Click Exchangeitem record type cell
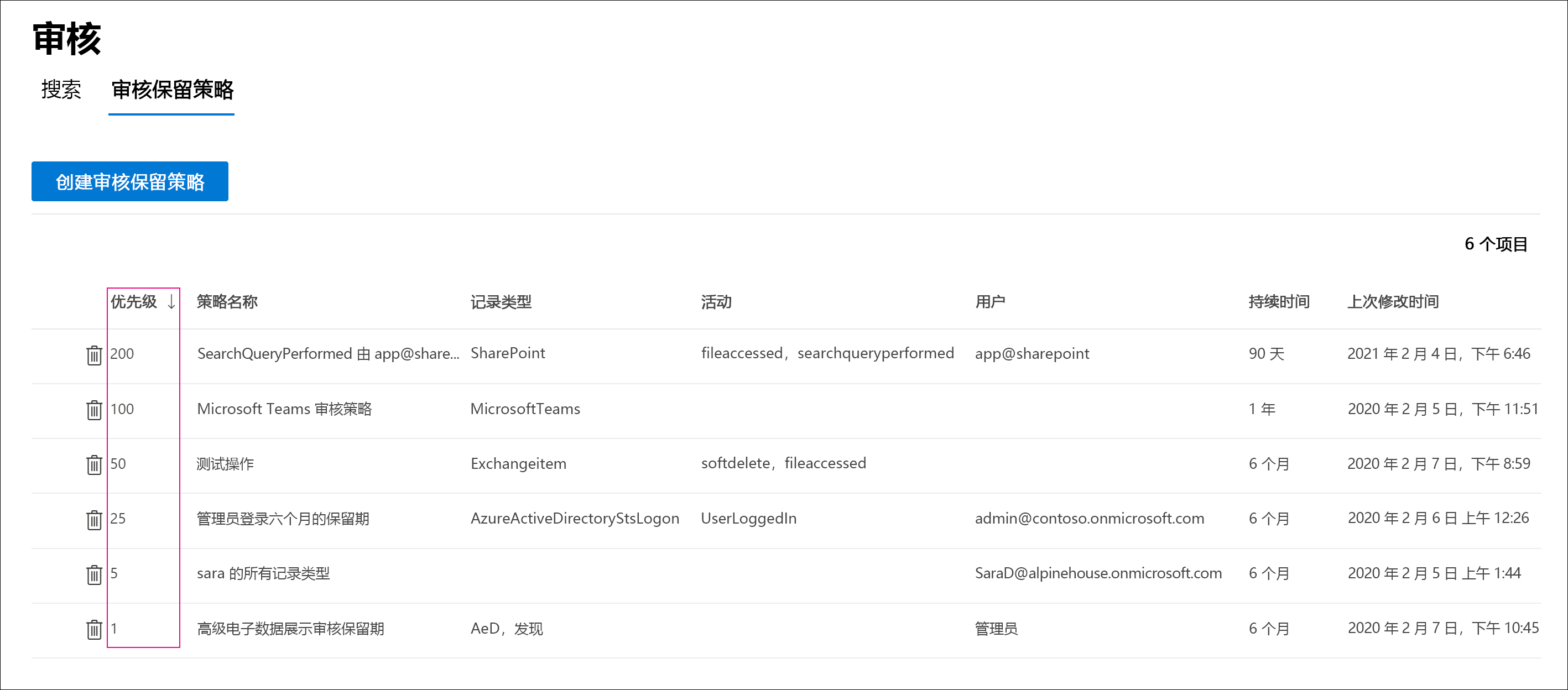Viewport: 1568px width, 690px height. [519, 464]
